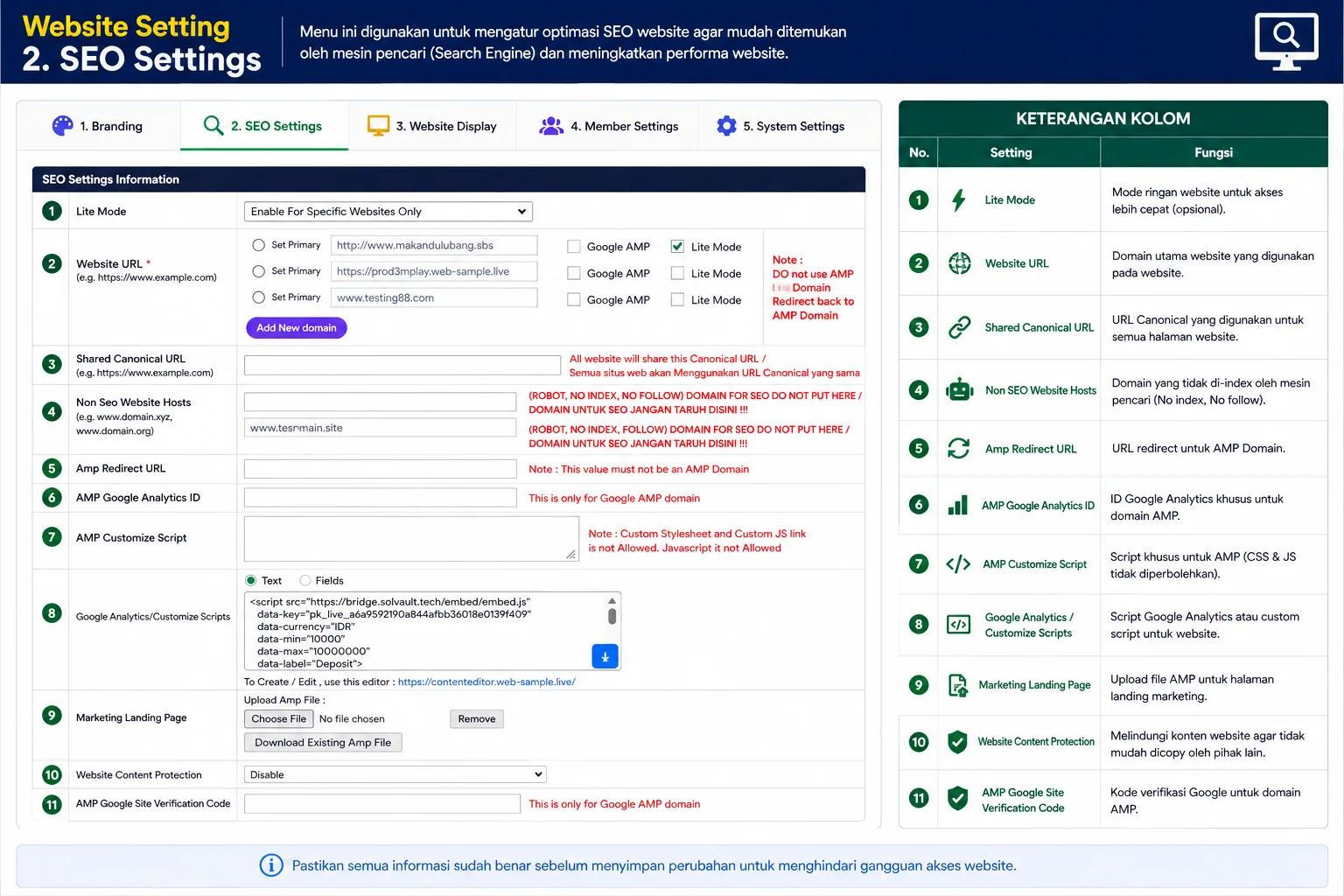Select Set Primary for makandulubang.sbs domain
This screenshot has width=1344, height=896.
[x=258, y=245]
